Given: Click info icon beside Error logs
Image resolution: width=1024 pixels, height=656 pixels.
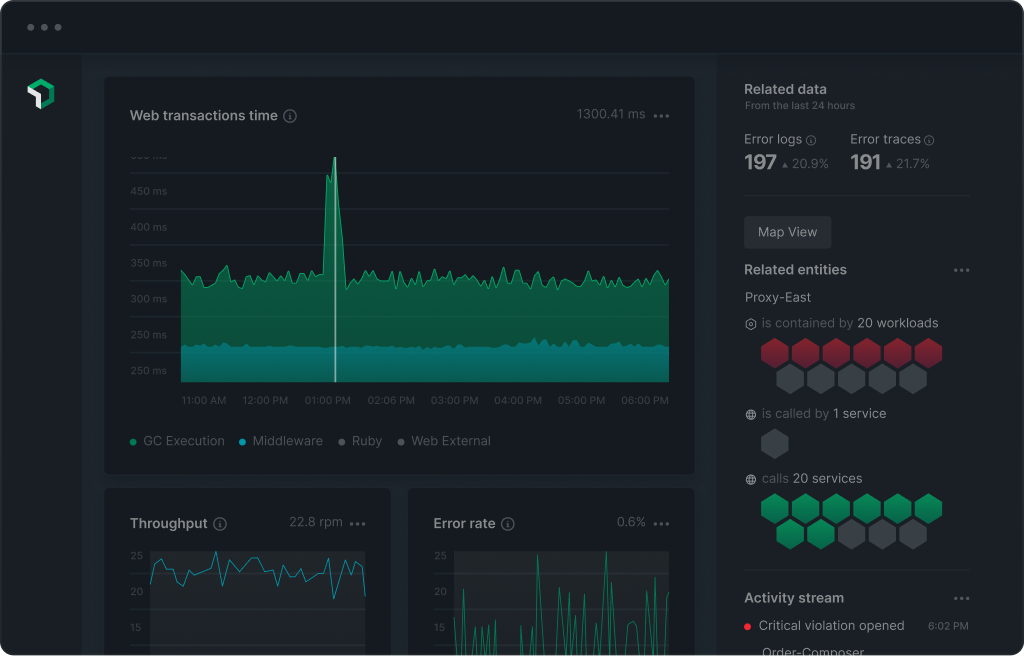Looking at the screenshot, I should click(x=811, y=141).
